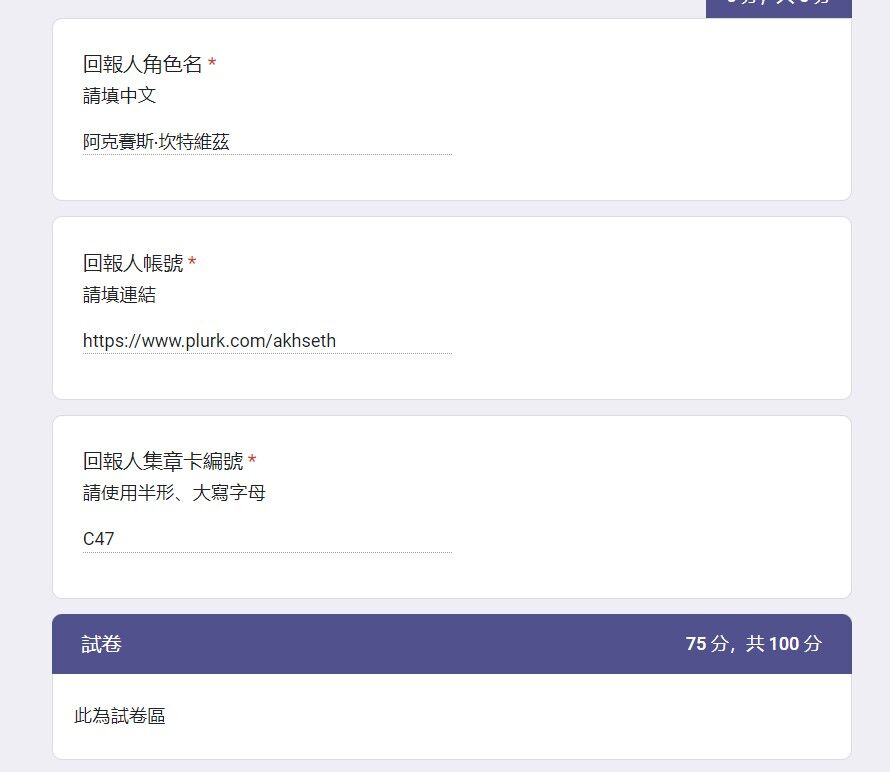Click the partially hidden purple score badge
This screenshot has width=890, height=772.
pyautogui.click(x=779, y=9)
